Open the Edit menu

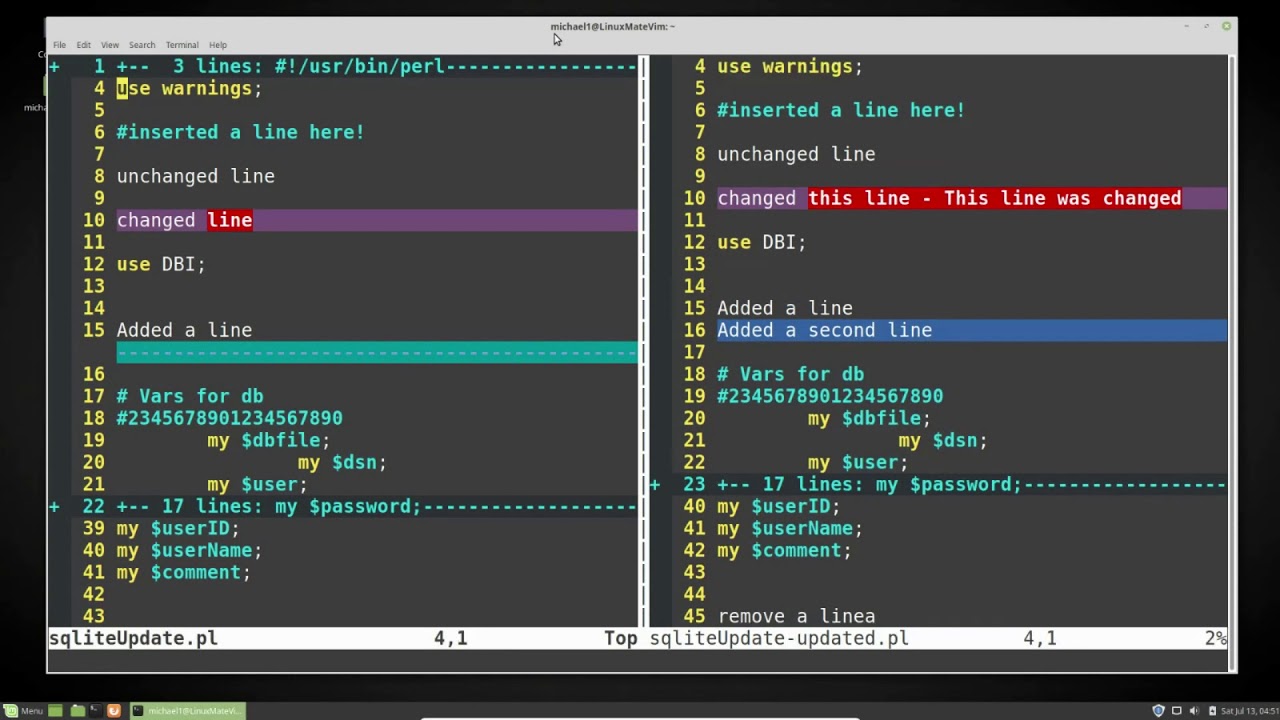pos(83,45)
